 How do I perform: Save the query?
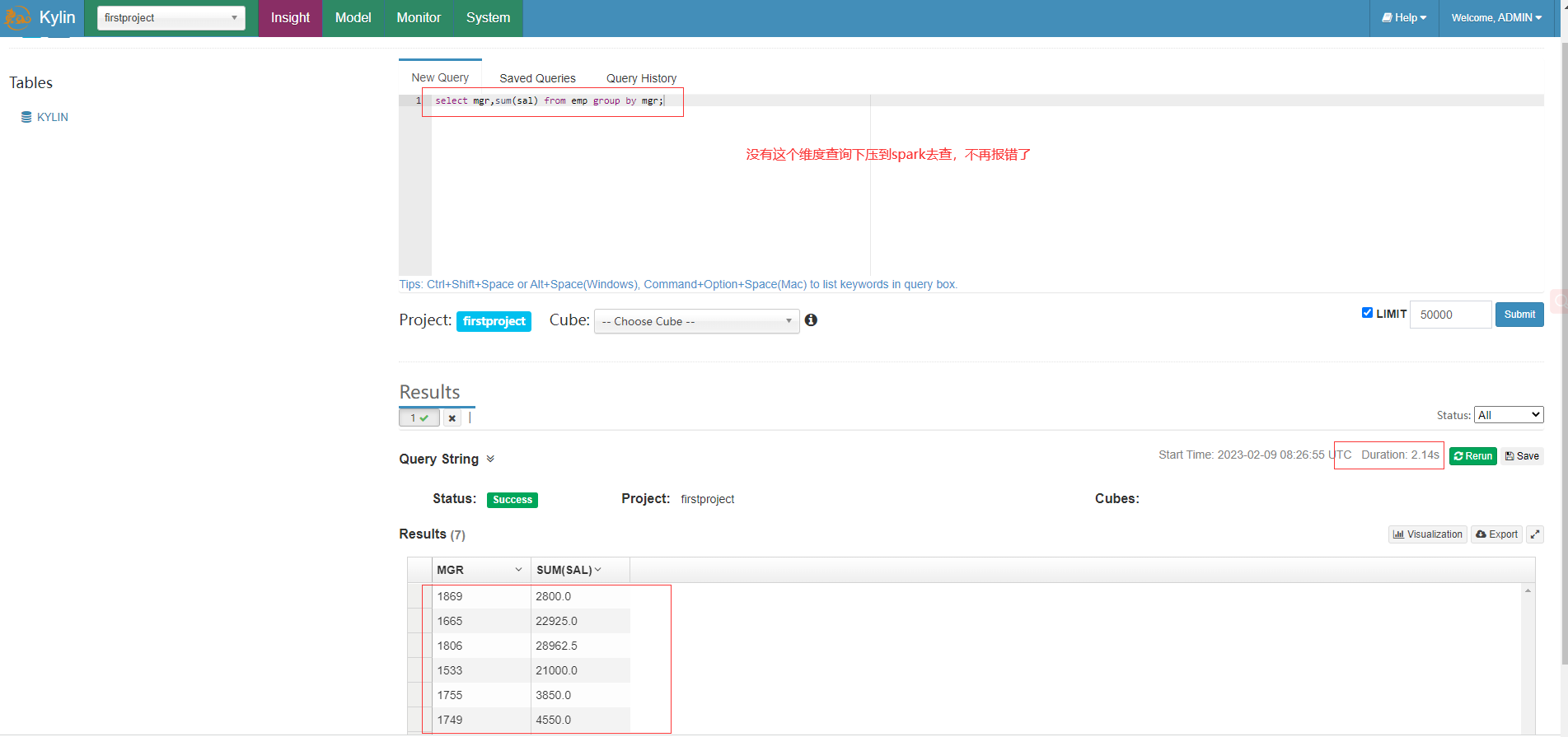click(1522, 456)
